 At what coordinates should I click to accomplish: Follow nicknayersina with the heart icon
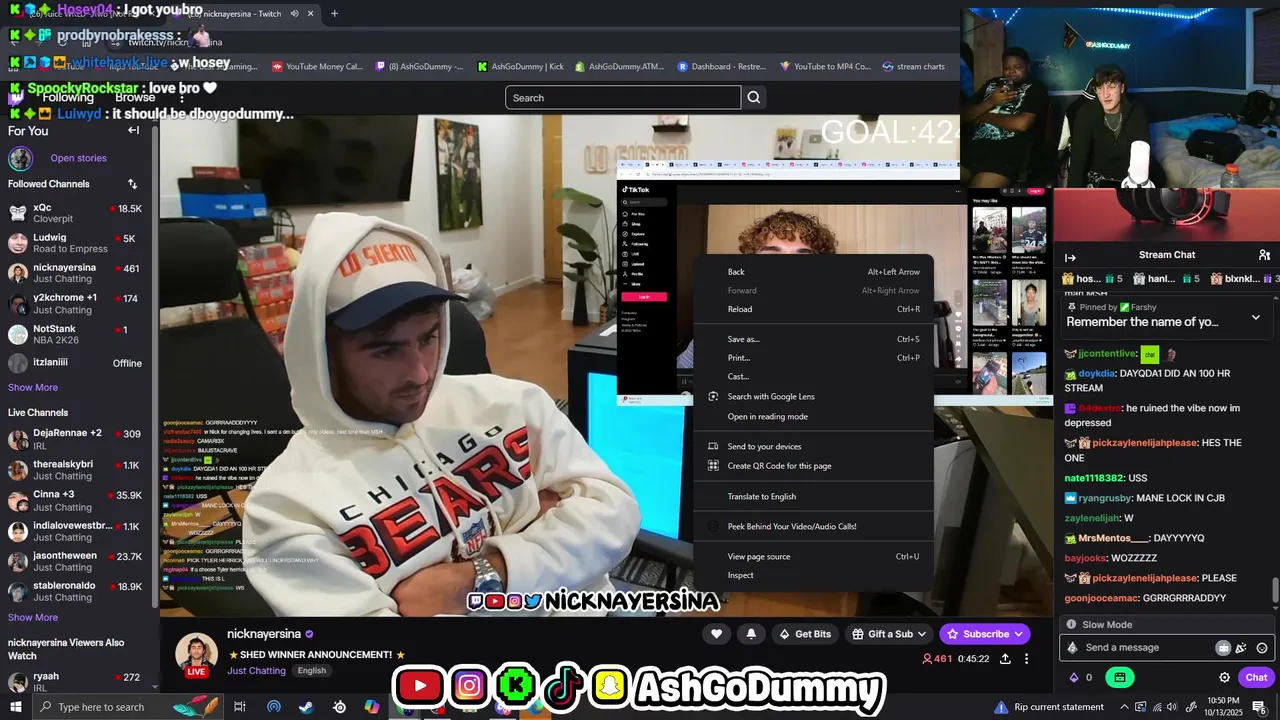[x=716, y=634]
